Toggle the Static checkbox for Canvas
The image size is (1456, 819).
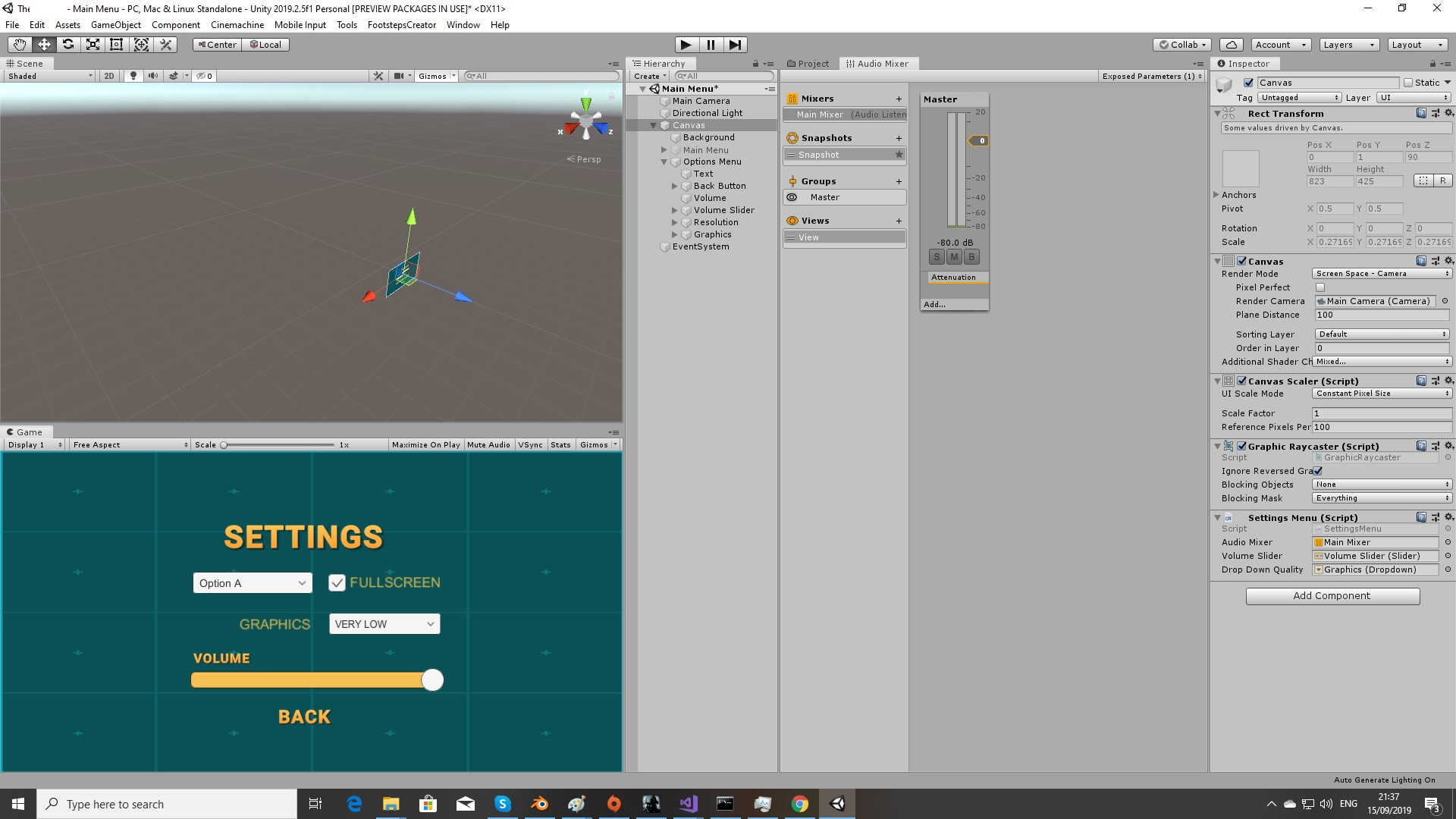tap(1408, 83)
